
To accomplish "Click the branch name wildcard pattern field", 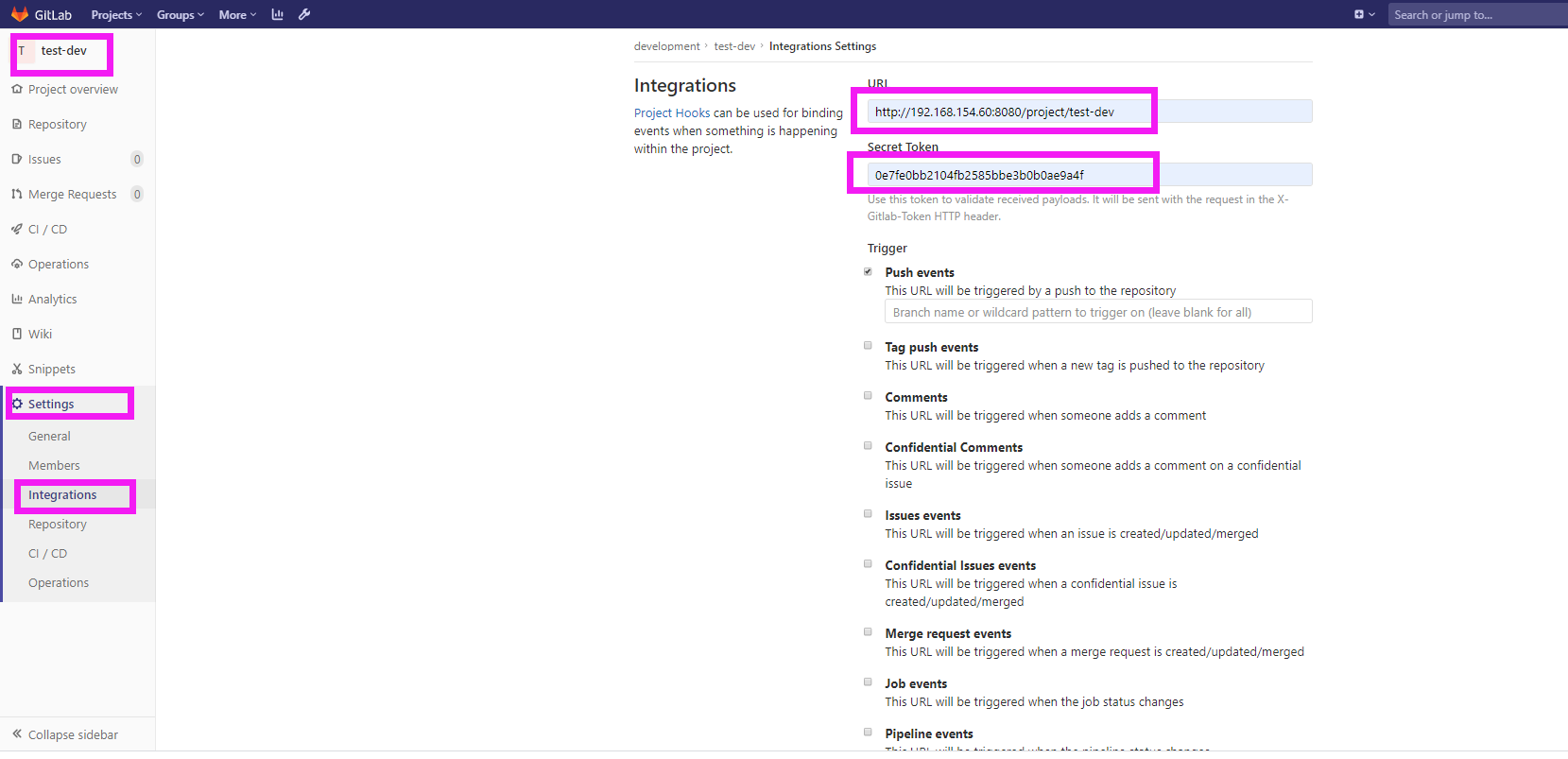I will 1098,312.
